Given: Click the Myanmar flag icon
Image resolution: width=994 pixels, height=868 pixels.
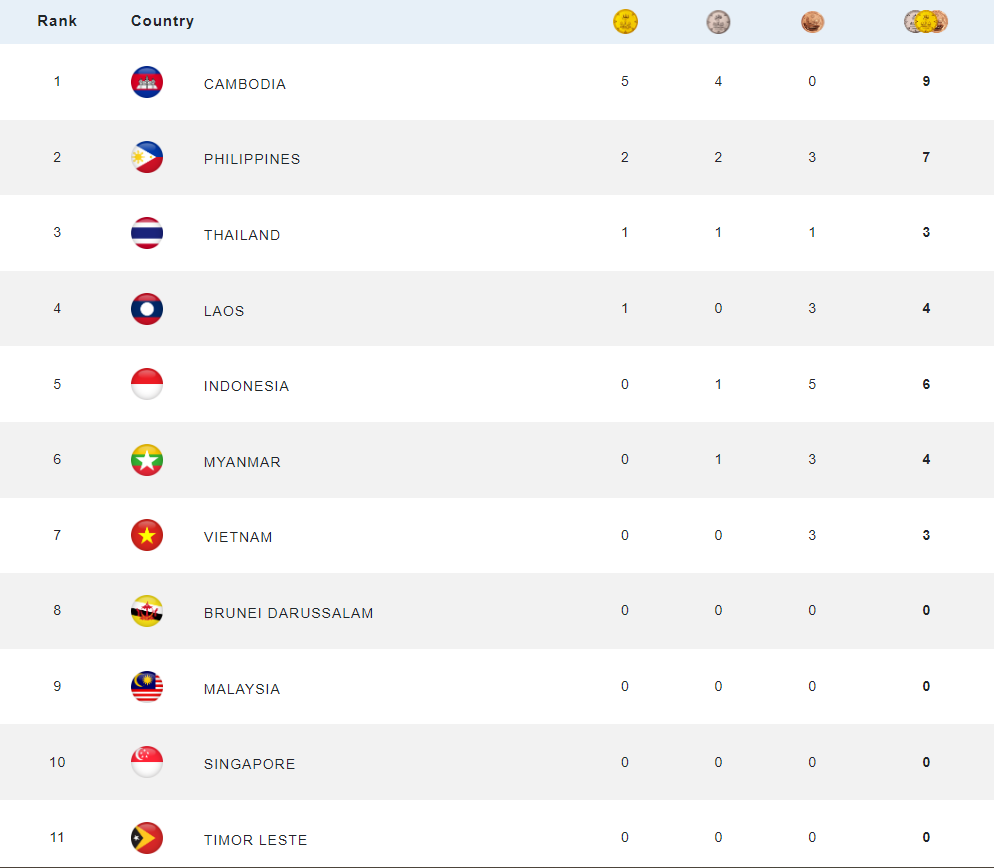Looking at the screenshot, I should (x=147, y=460).
